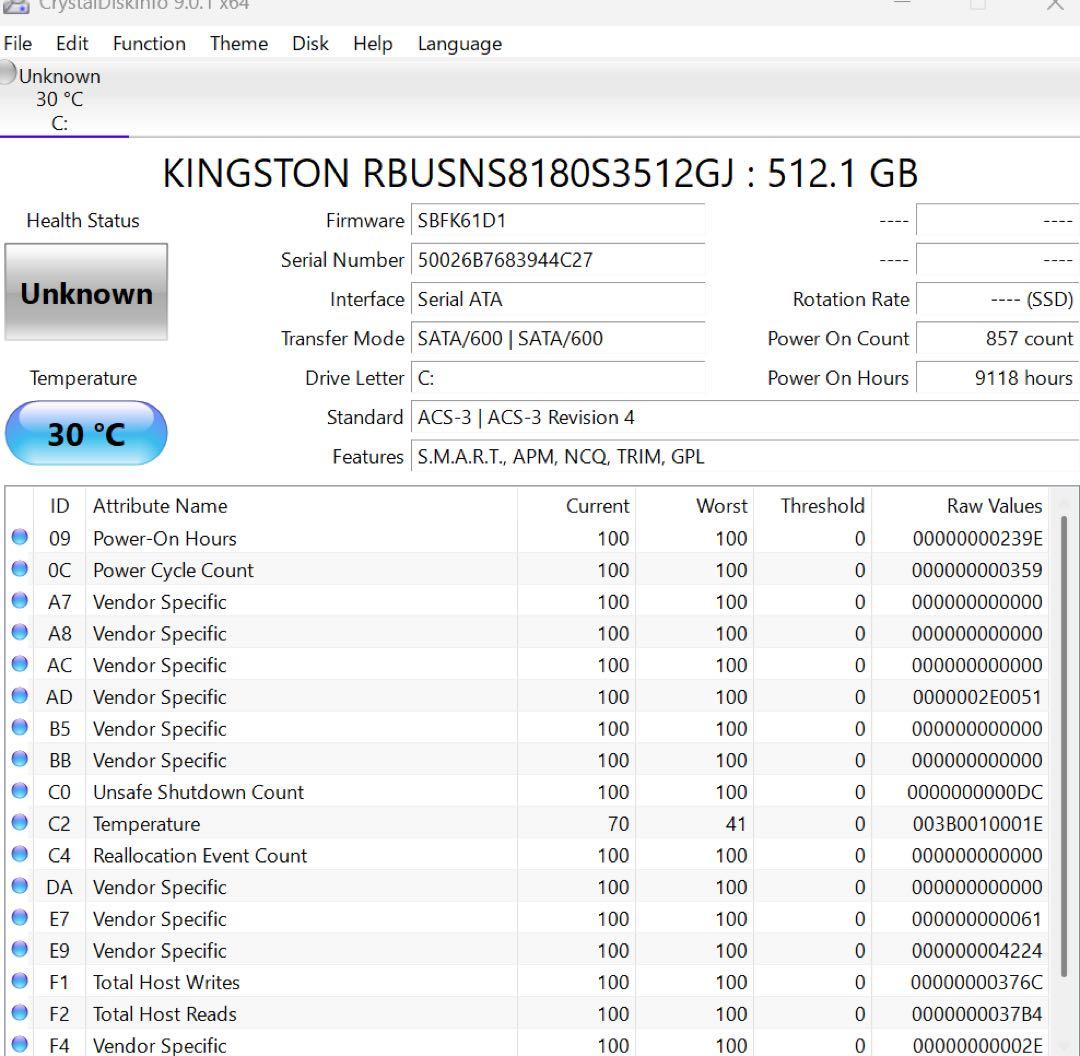The height and width of the screenshot is (1056, 1080).
Task: Click the status dot for Power-On Hours row
Action: (x=19, y=538)
